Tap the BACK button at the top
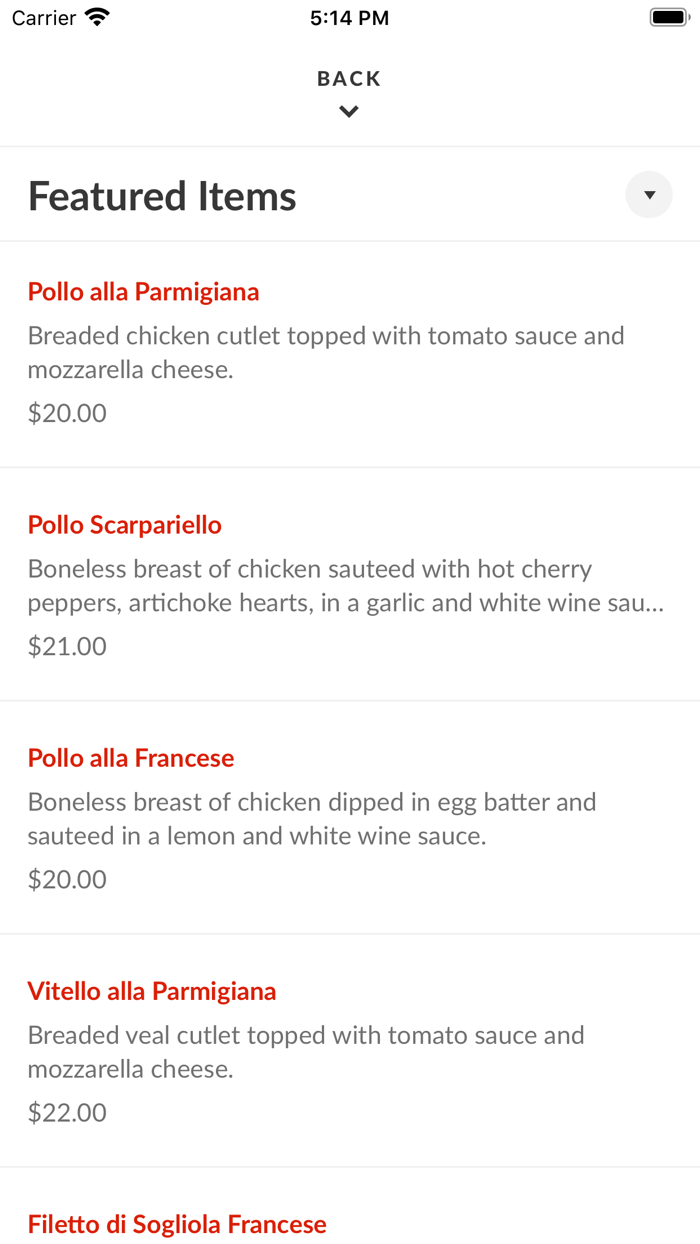Screen dimensions: 700x1244 coord(348,77)
